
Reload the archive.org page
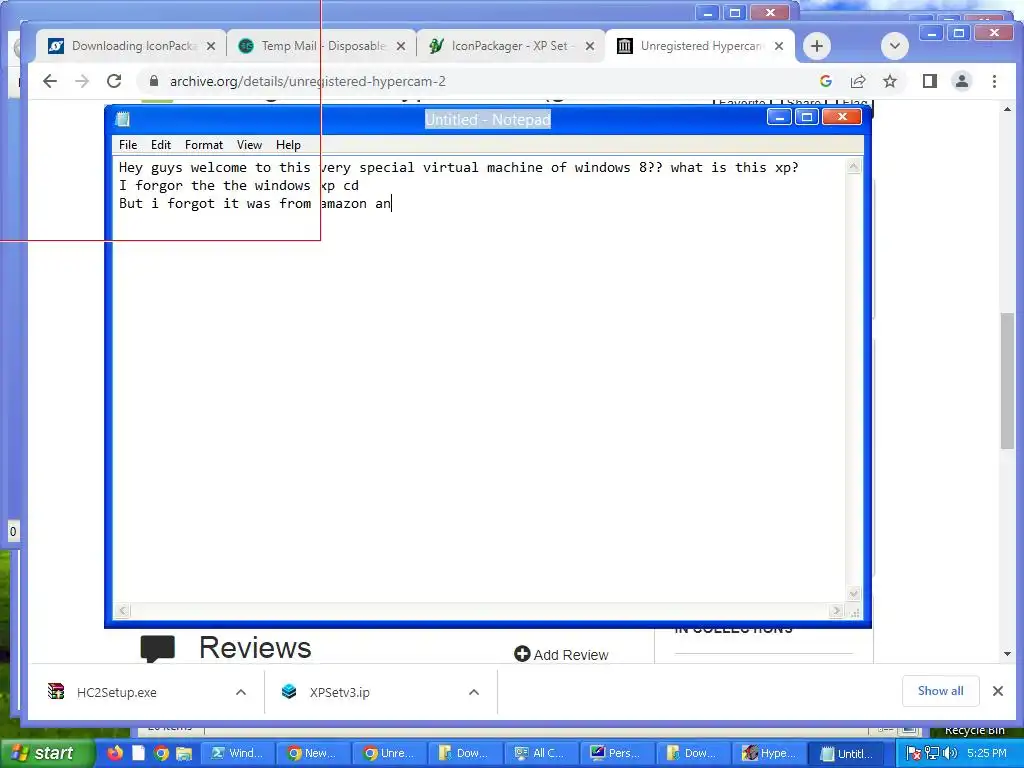click(114, 81)
